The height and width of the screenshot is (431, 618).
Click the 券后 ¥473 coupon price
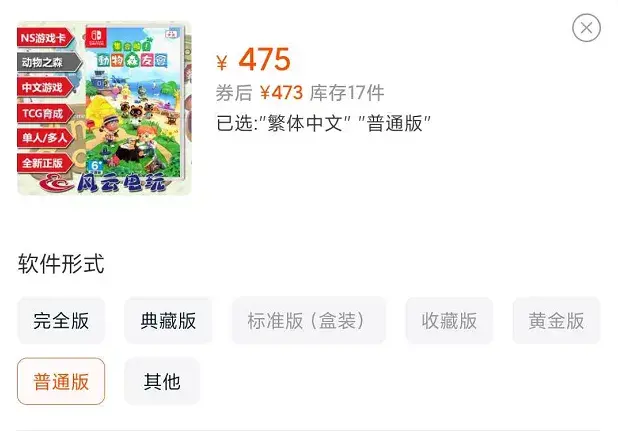259,93
